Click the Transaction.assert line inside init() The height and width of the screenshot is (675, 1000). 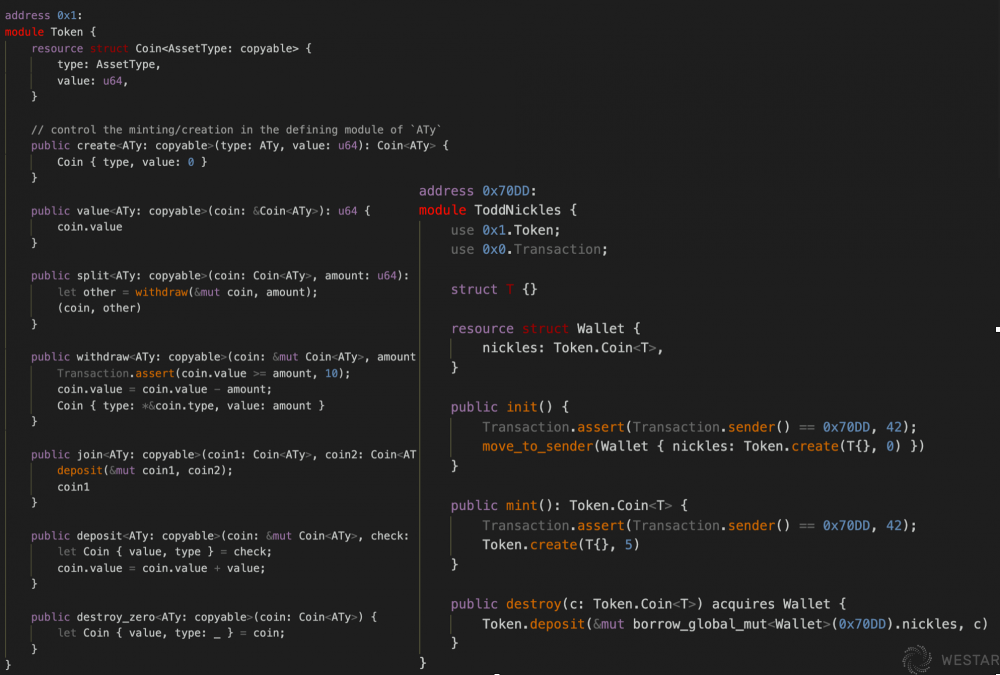tap(699, 427)
